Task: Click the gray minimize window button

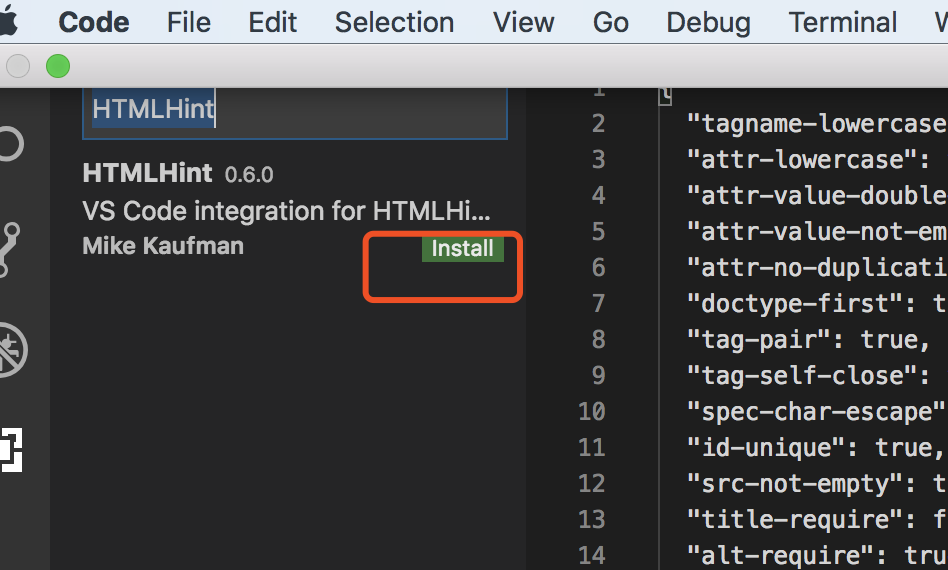Action: (x=18, y=67)
